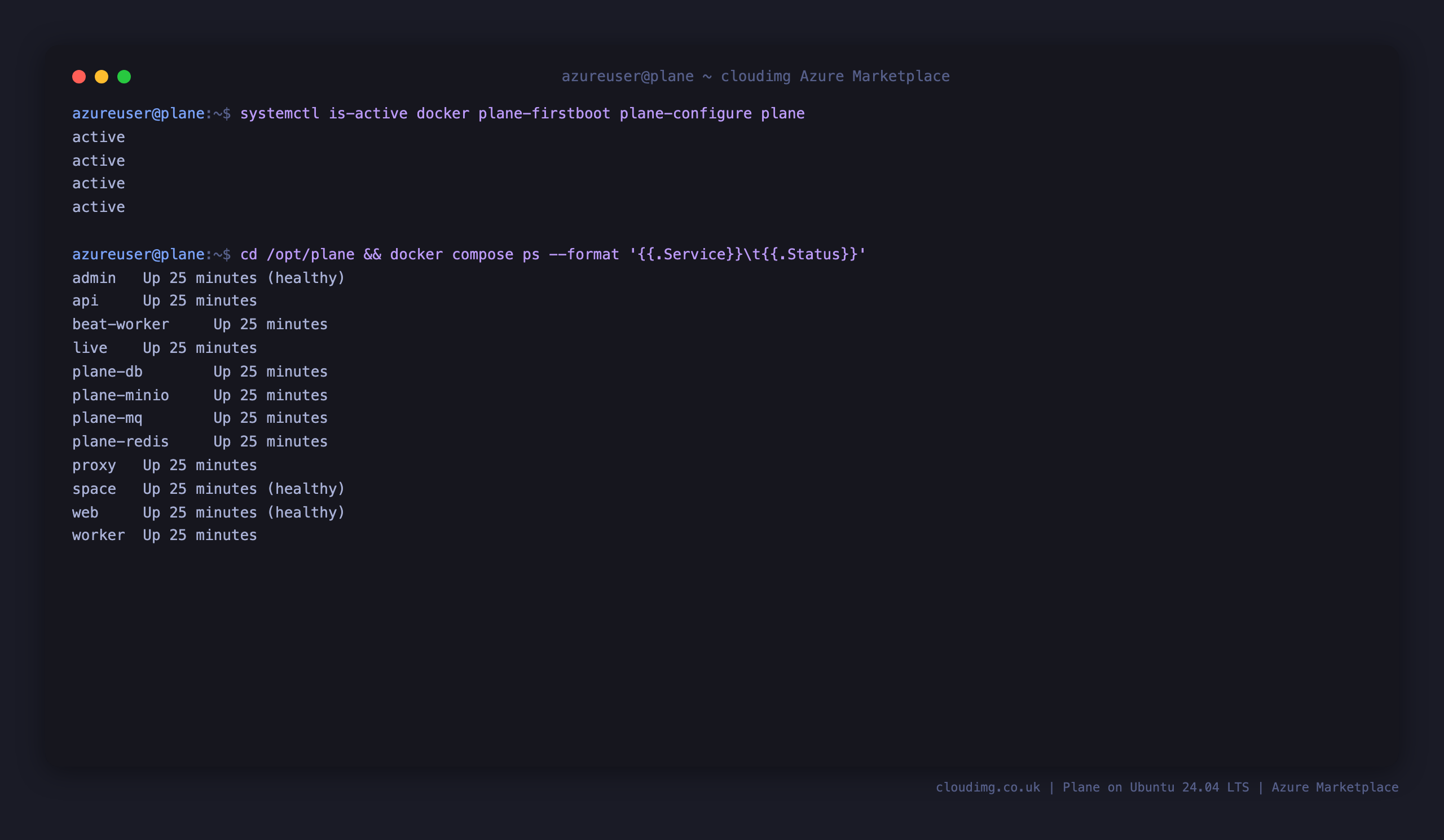Image resolution: width=1444 pixels, height=840 pixels.
Task: Click the 'cloudimg.co.uk' footer text
Action: click(988, 788)
